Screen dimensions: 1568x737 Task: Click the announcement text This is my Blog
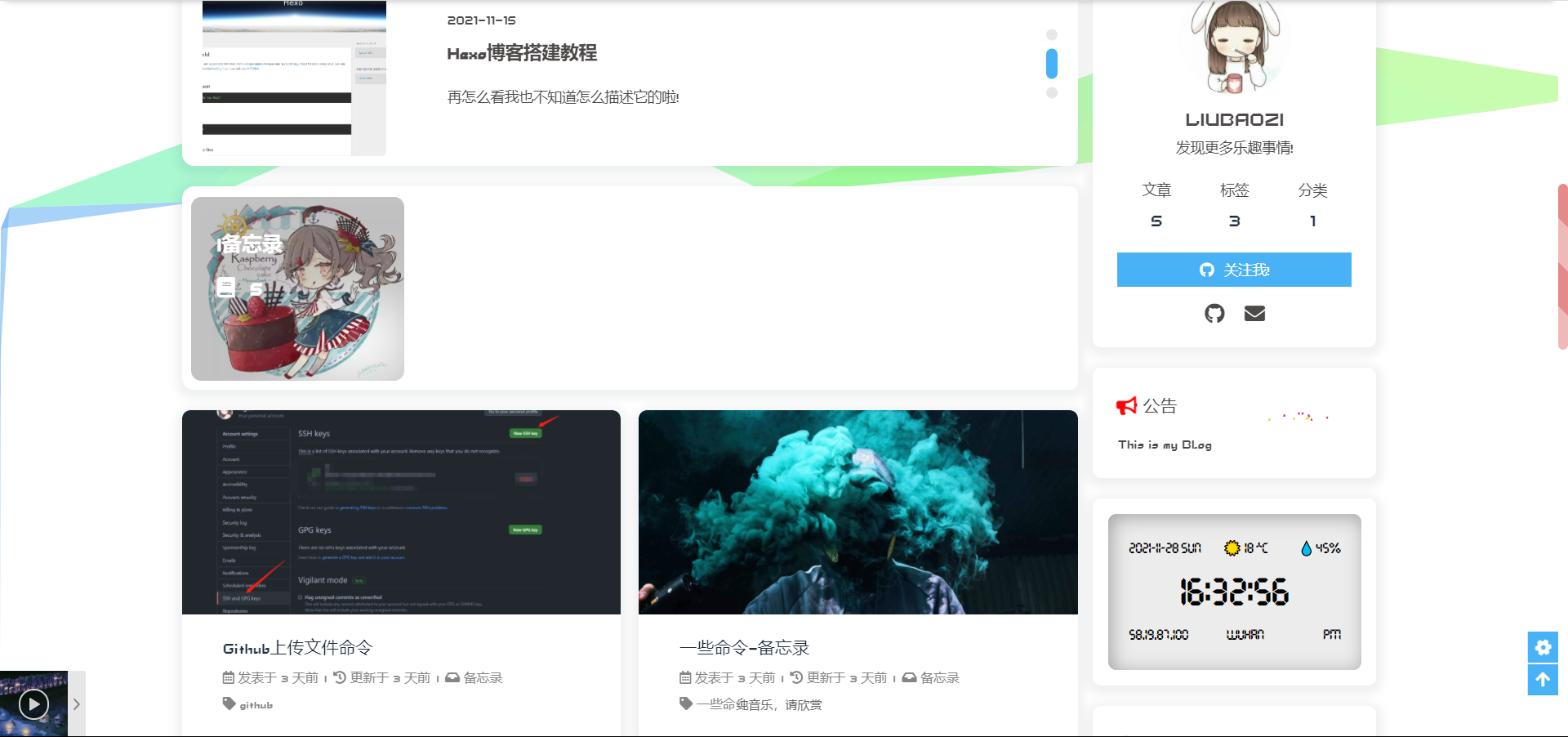1165,444
